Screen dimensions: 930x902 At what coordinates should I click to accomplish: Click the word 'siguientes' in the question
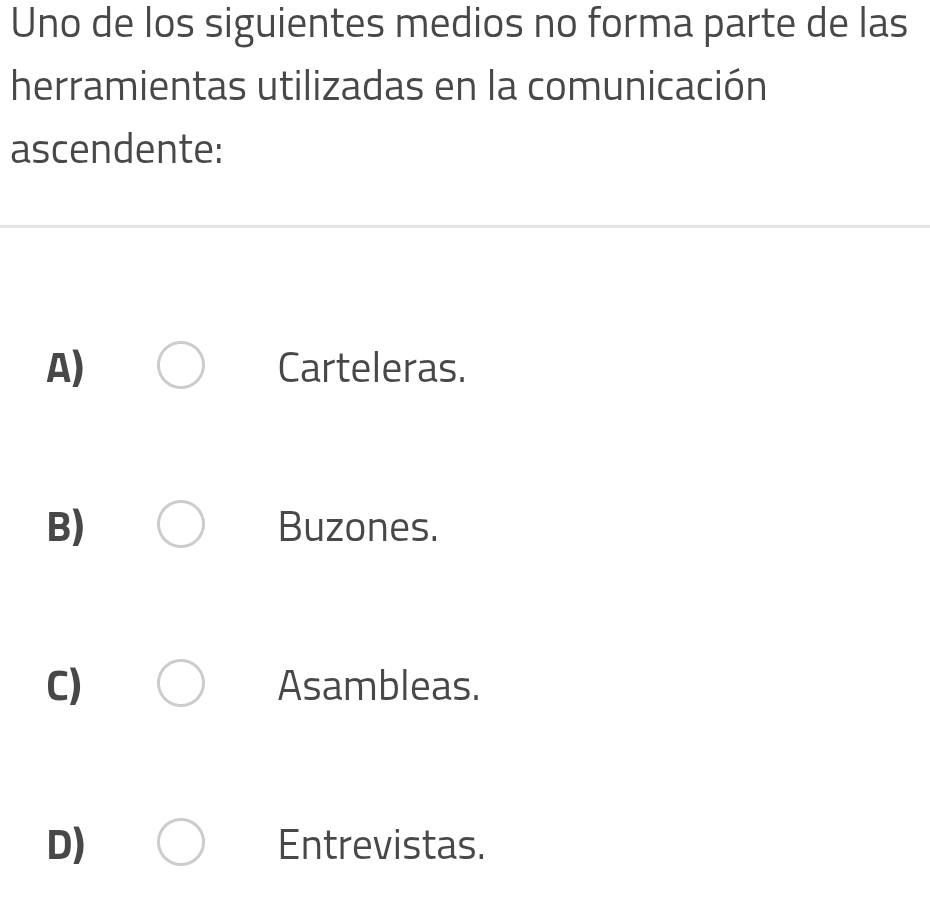click(295, 24)
